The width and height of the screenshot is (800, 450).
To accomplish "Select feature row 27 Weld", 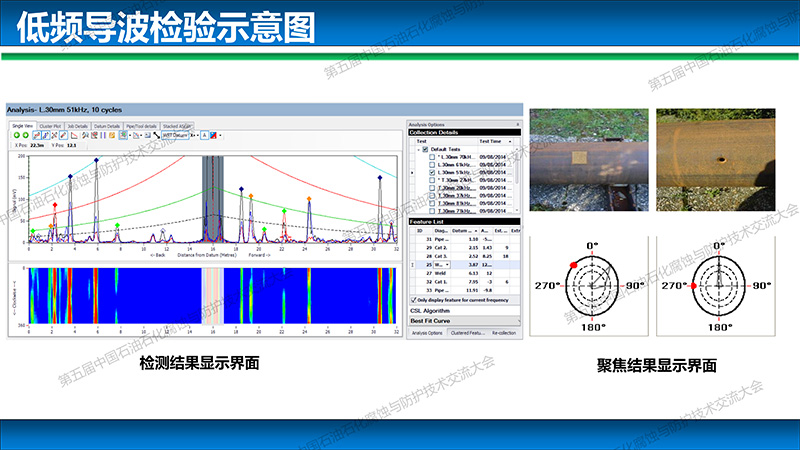I will click(x=464, y=273).
